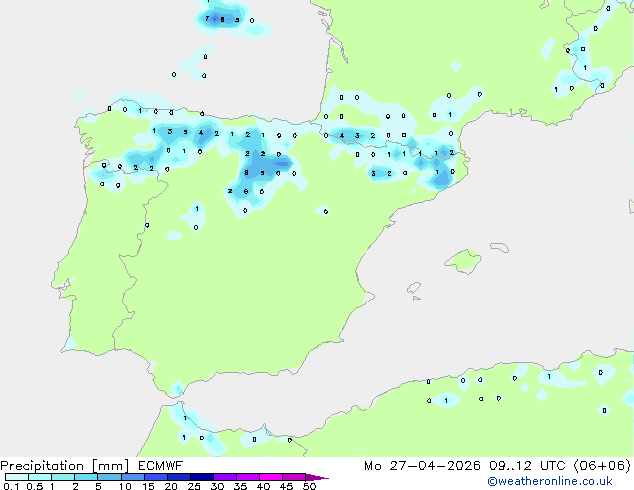Click the 5 label on the legend scale
This screenshot has width=634, height=490.
click(x=98, y=486)
